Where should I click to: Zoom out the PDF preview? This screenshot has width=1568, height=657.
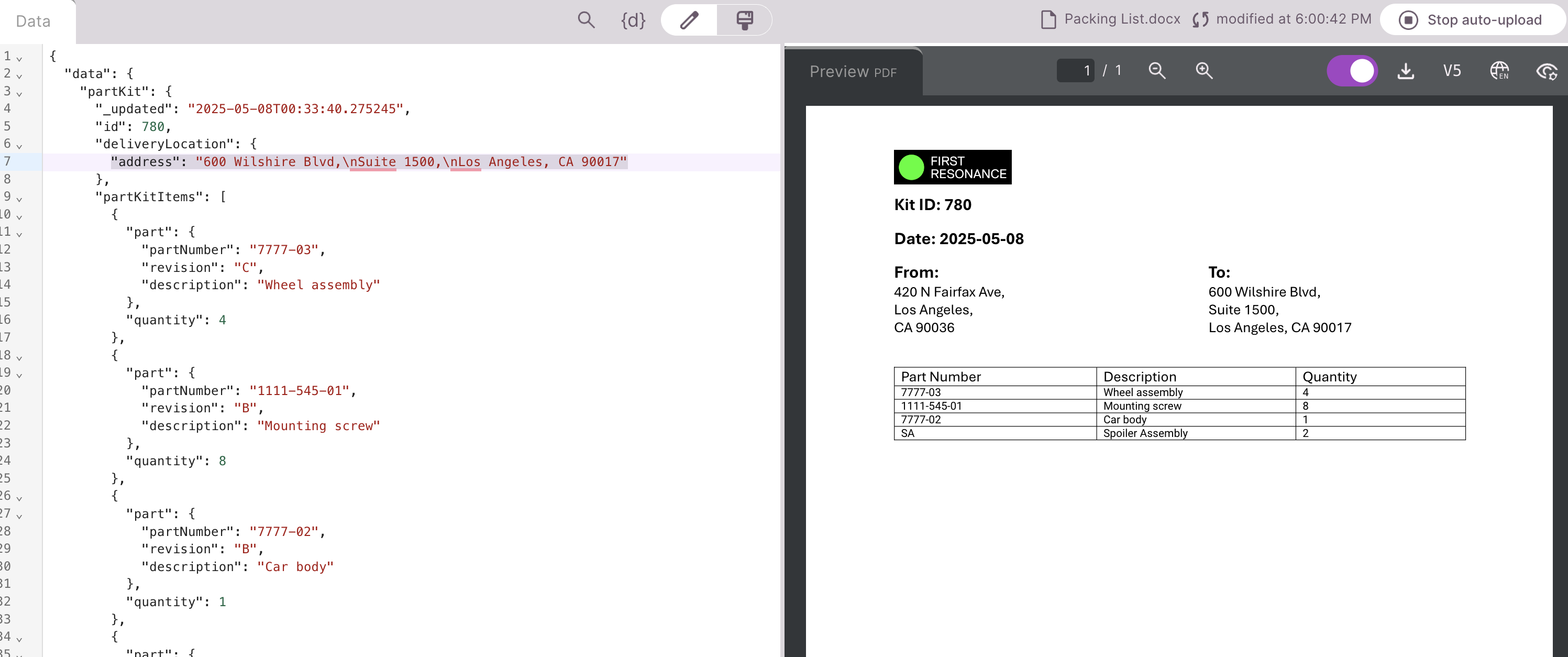pyautogui.click(x=1157, y=71)
